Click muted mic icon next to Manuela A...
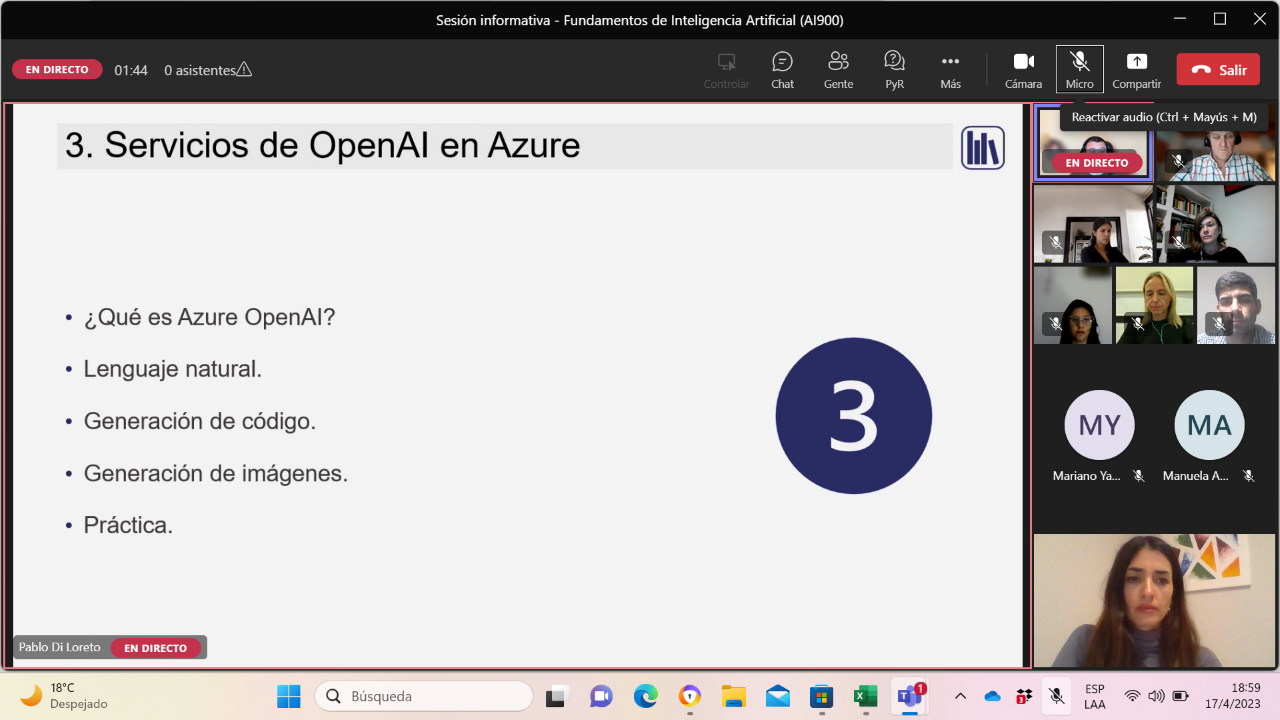1280x720 pixels. (1248, 476)
